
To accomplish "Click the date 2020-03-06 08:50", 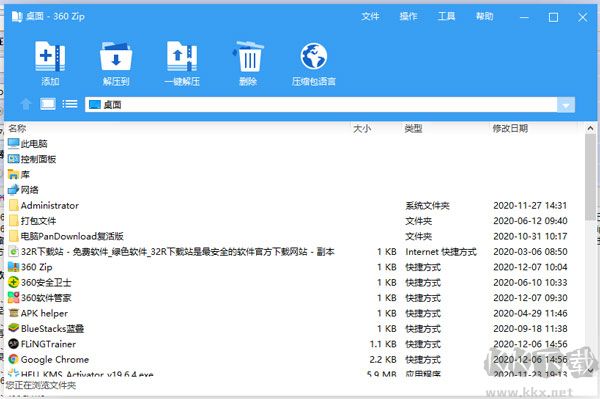I will (530, 251).
